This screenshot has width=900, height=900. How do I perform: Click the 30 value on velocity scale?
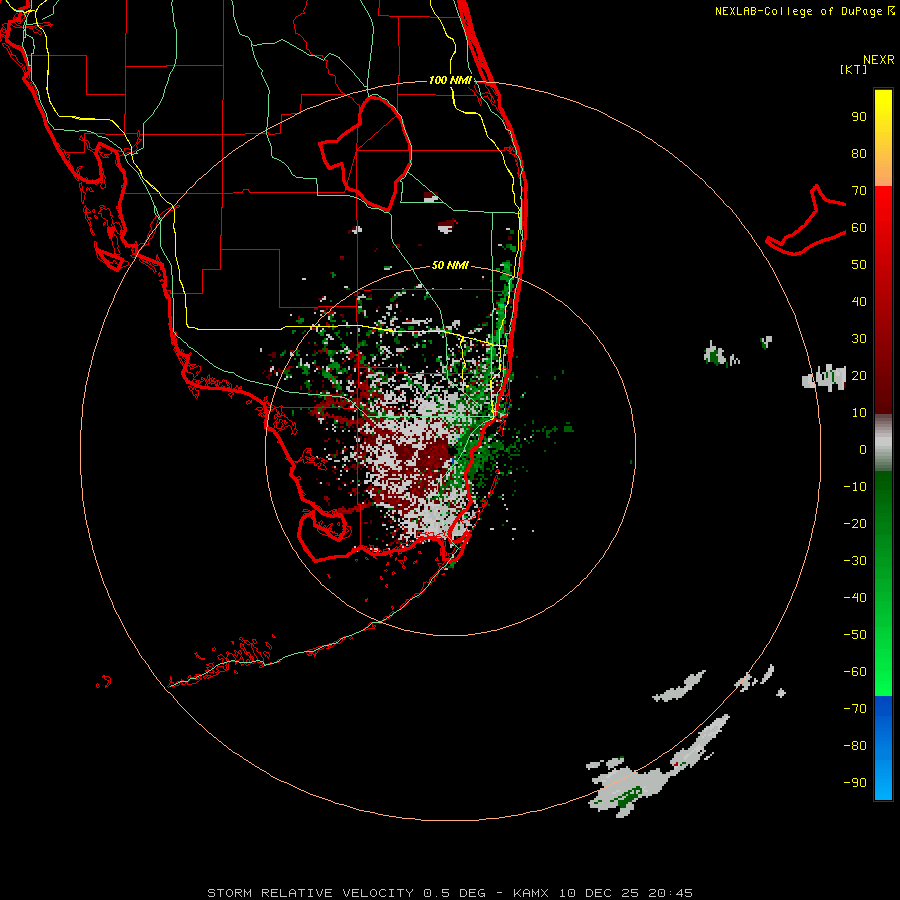[859, 339]
